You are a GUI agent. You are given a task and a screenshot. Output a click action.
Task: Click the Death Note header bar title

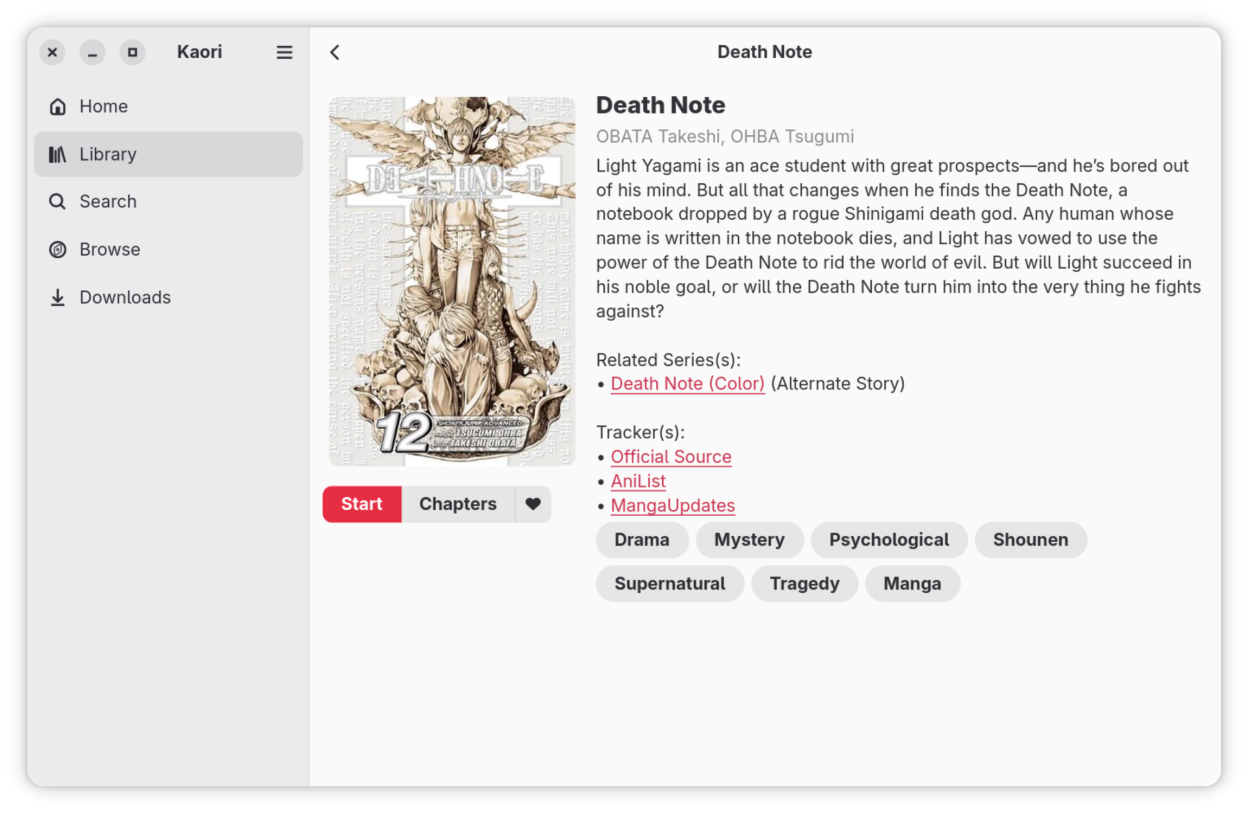(x=765, y=52)
